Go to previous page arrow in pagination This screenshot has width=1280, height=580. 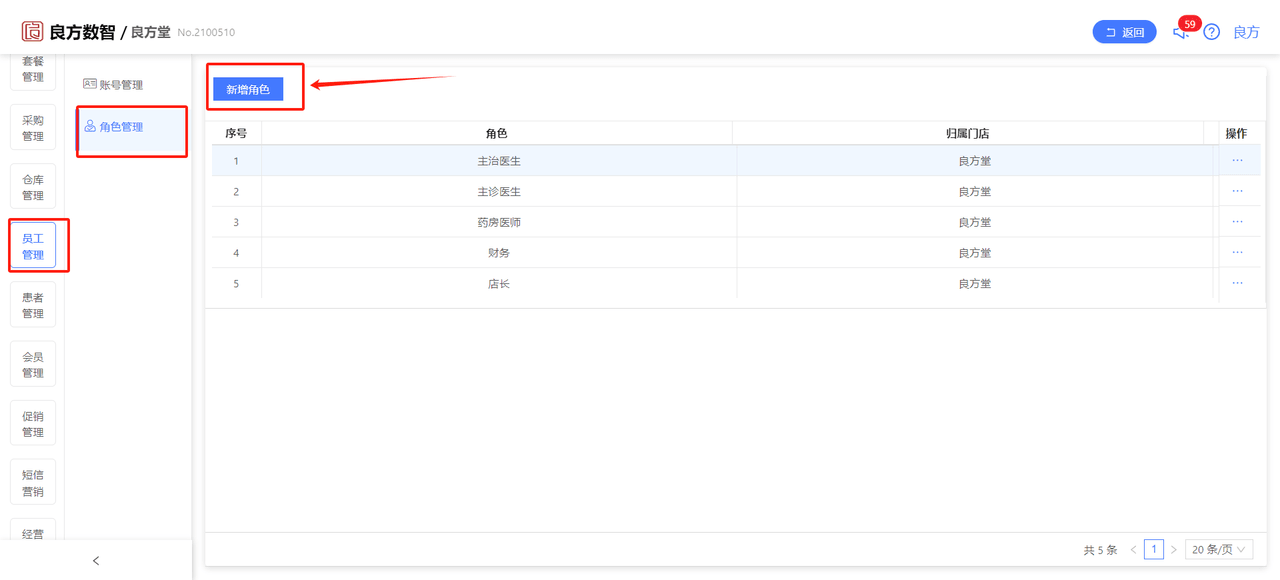[x=1133, y=550]
